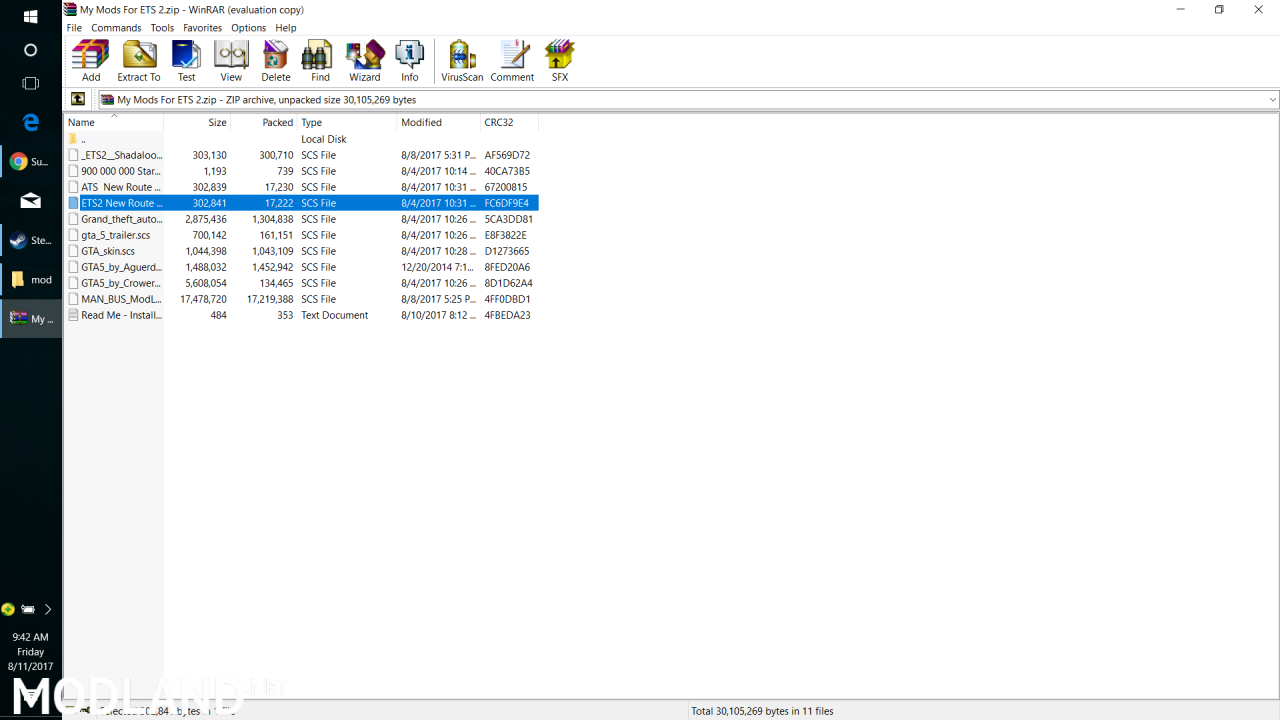Open the Commands menu
This screenshot has height=720, width=1280.
coord(116,28)
